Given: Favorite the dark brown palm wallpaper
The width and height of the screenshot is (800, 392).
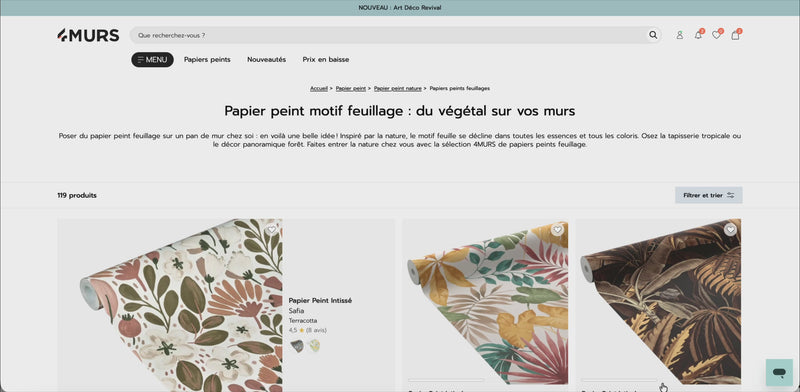Looking at the screenshot, I should point(730,230).
